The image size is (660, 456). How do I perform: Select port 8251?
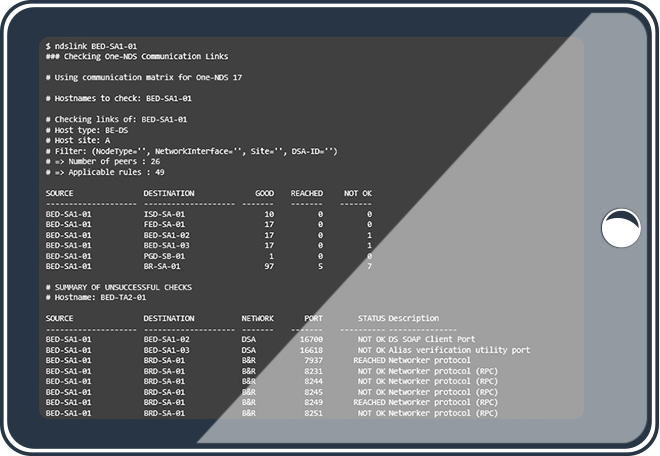point(314,413)
